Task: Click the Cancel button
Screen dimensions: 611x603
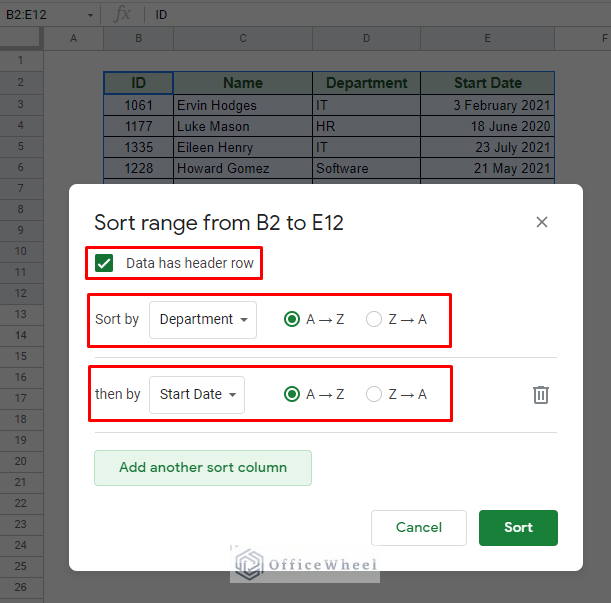Action: click(x=419, y=527)
